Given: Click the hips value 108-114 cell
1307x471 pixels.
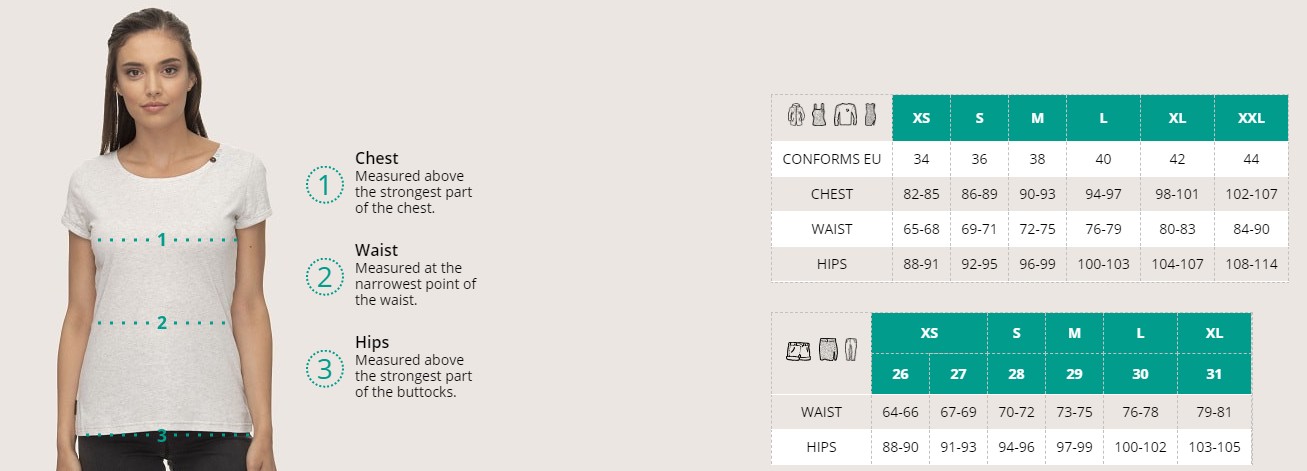Looking at the screenshot, I should (1251, 265).
